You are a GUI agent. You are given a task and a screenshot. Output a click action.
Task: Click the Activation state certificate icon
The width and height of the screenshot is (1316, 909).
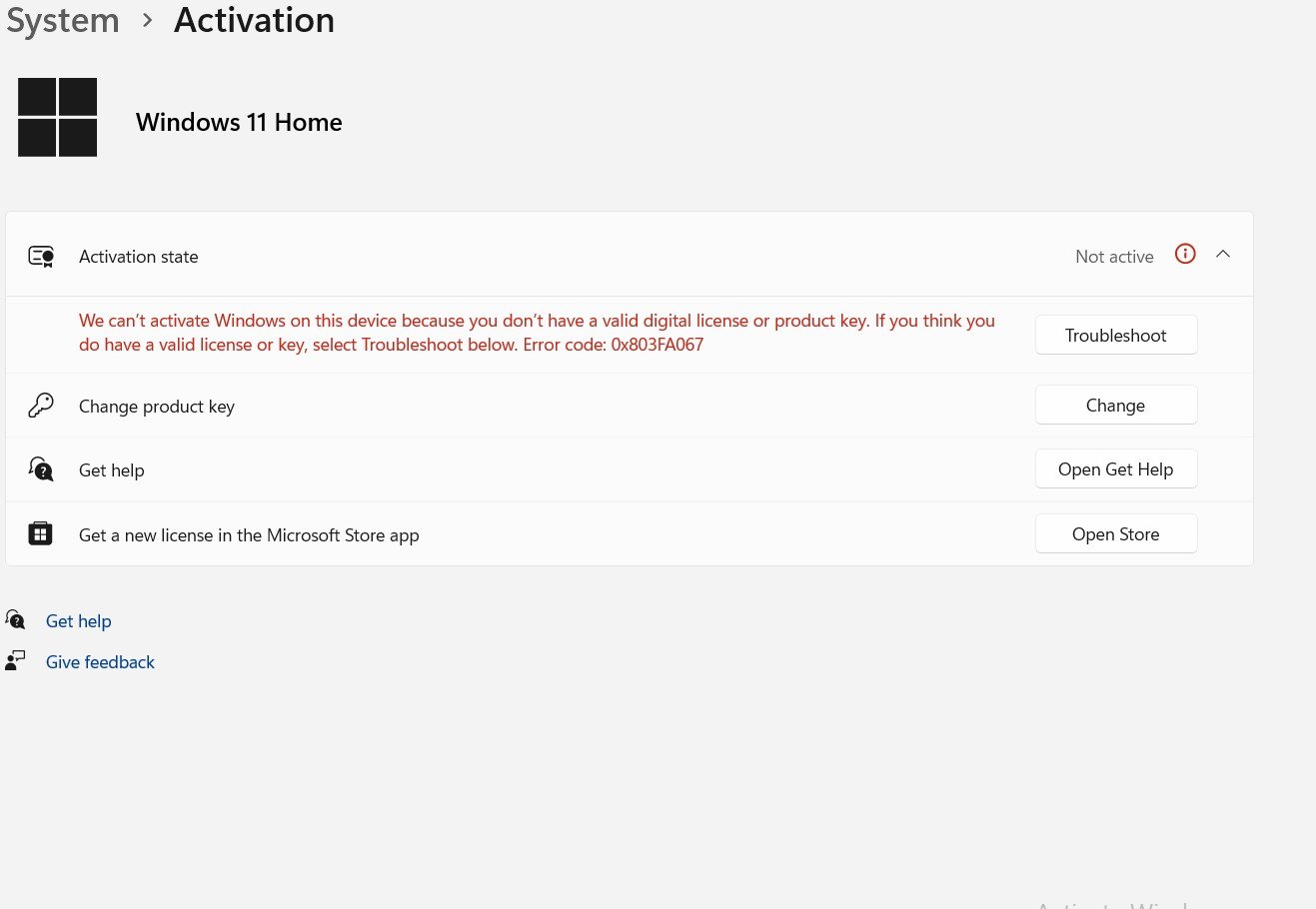pyautogui.click(x=40, y=256)
